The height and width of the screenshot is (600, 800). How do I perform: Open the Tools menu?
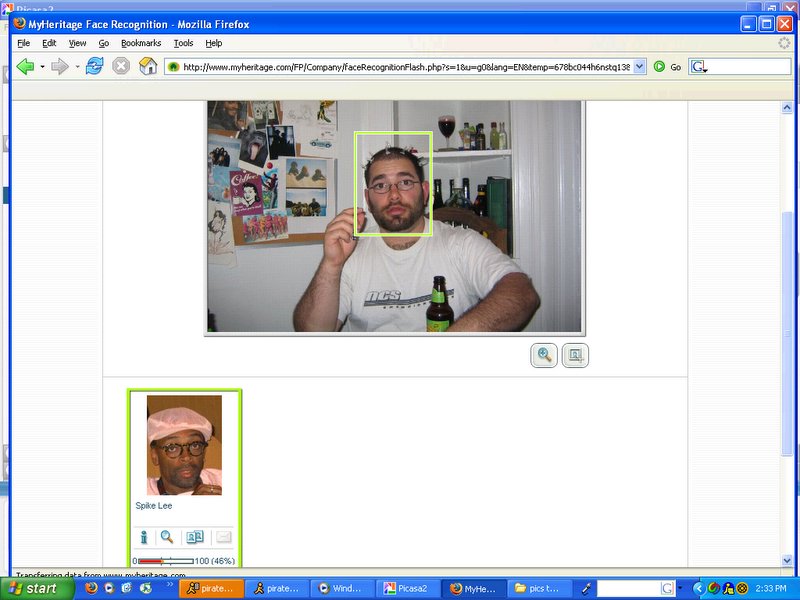pos(183,43)
